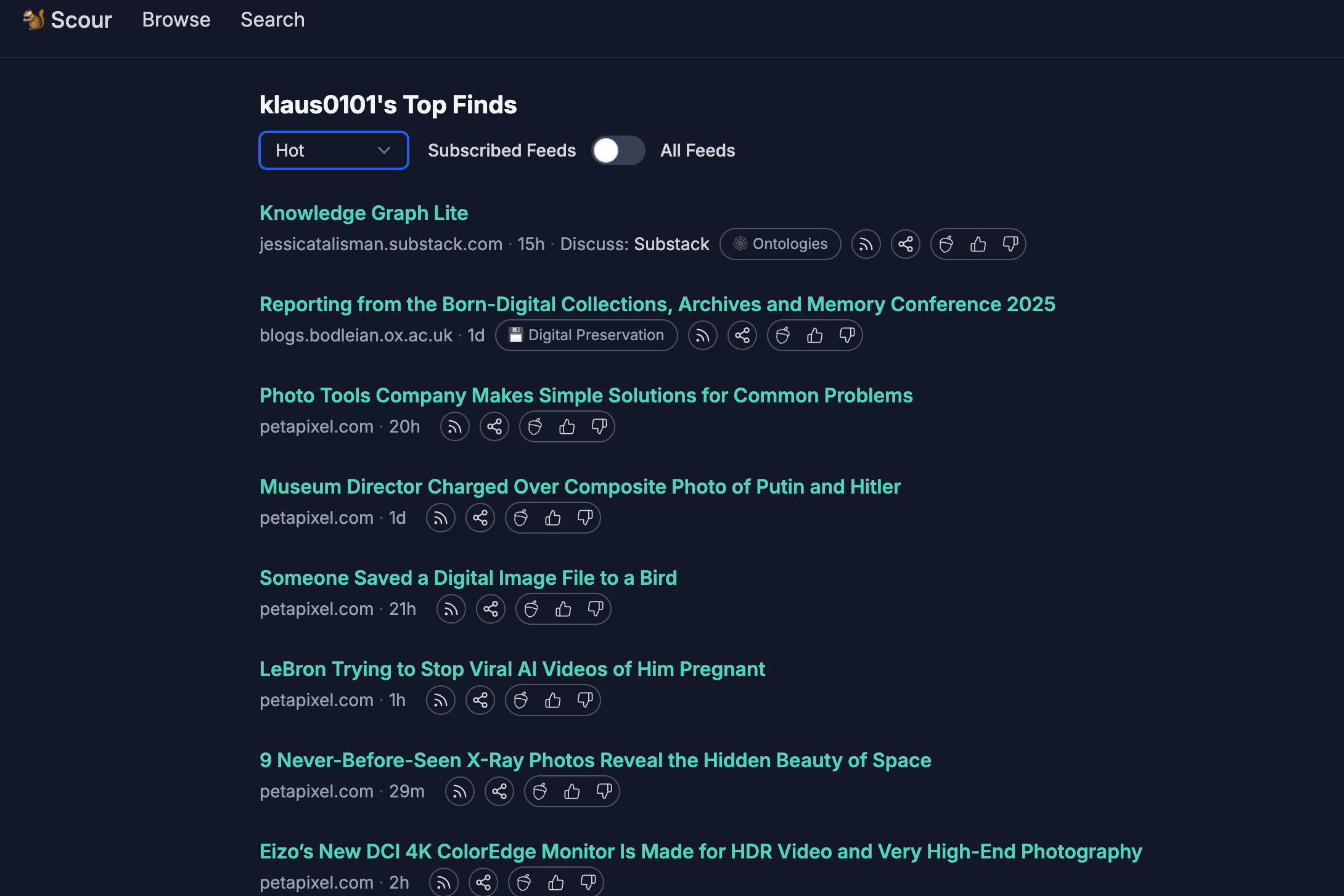
Task: Click the chevron arrow in the Hot dropdown
Action: [x=383, y=150]
